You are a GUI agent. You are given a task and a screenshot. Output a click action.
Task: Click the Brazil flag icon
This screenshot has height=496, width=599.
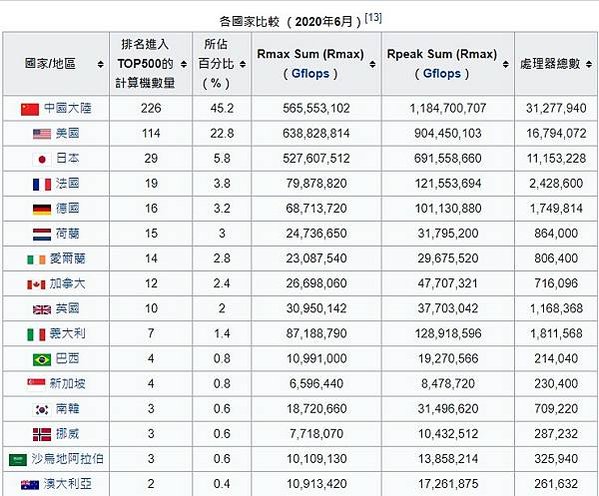point(42,360)
